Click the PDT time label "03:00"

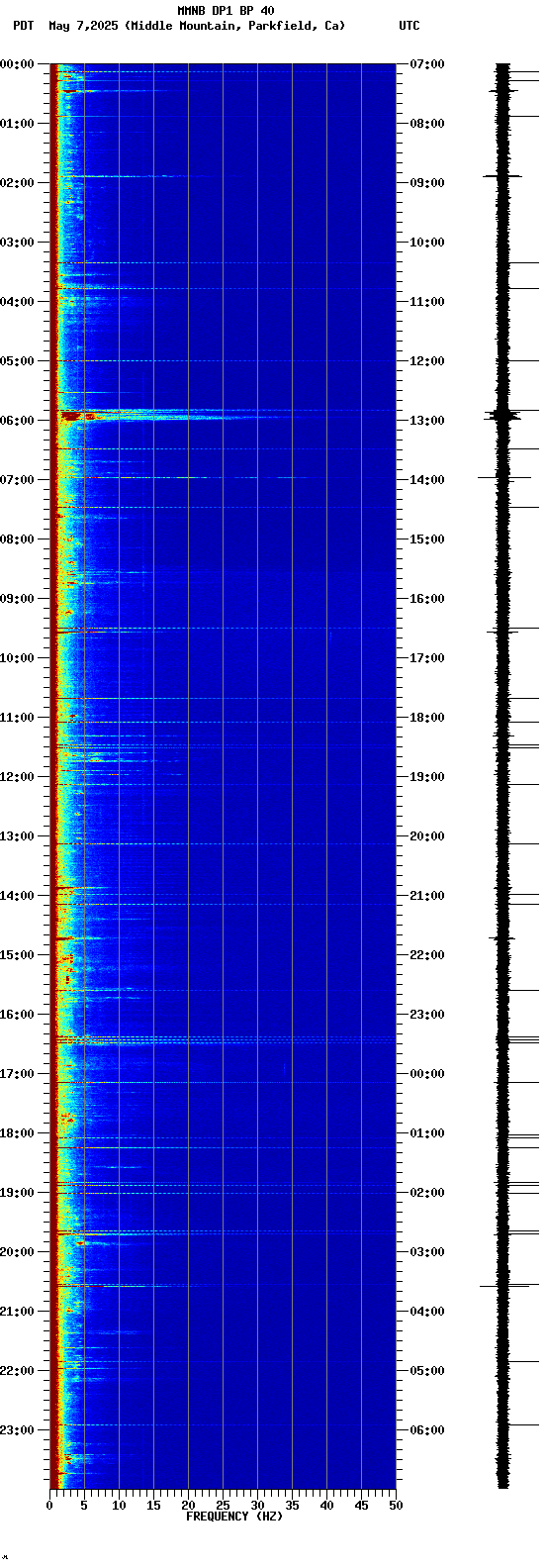(x=16, y=243)
